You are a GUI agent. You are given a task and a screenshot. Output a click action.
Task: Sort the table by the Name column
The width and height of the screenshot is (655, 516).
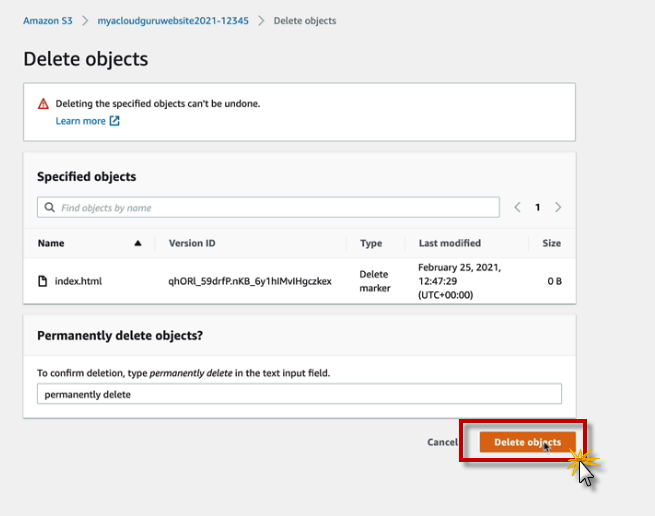click(x=51, y=243)
